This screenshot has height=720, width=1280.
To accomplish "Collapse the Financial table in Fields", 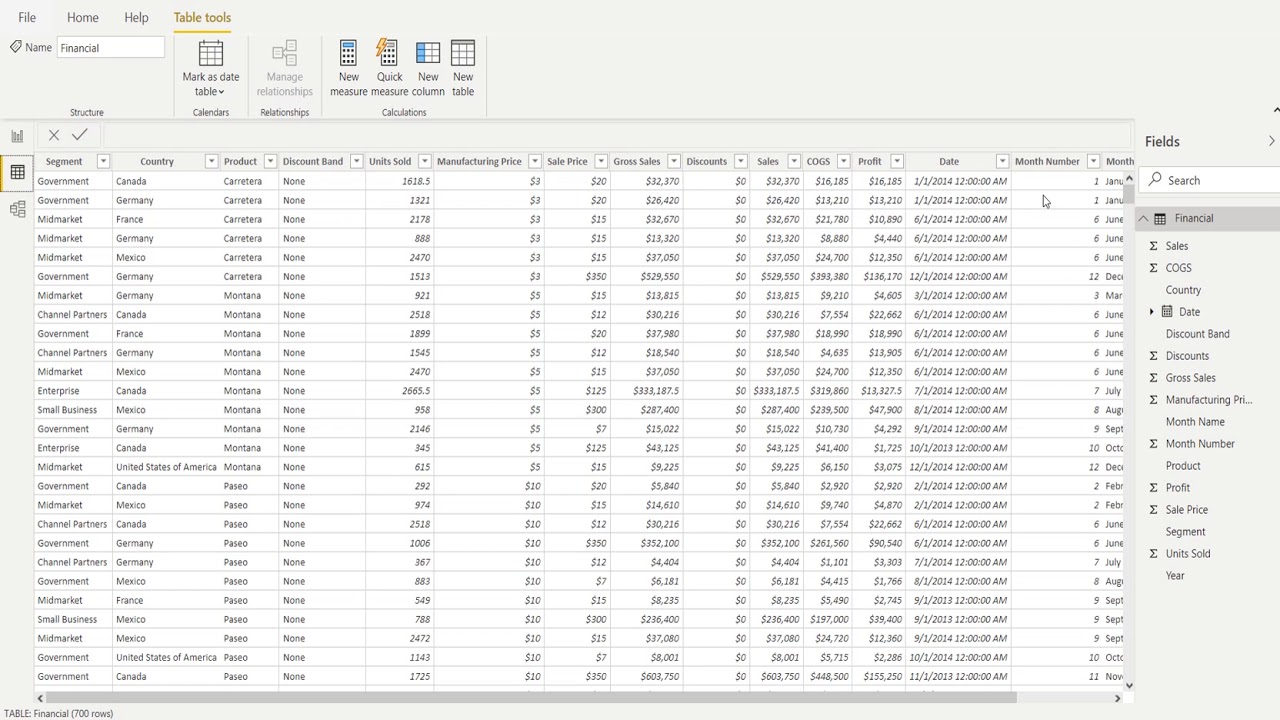I will [1143, 218].
